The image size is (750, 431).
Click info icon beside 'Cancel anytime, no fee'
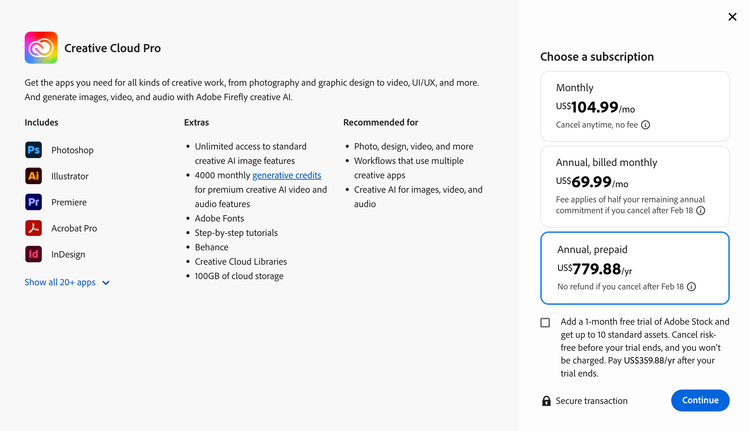[x=646, y=125]
